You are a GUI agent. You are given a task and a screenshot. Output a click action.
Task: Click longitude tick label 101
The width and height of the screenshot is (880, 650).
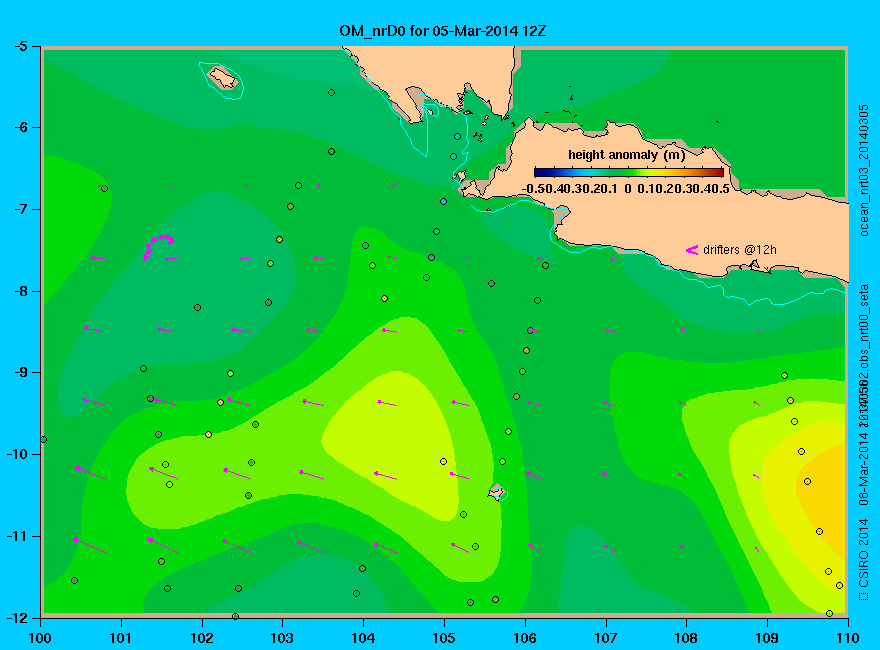pos(121,638)
